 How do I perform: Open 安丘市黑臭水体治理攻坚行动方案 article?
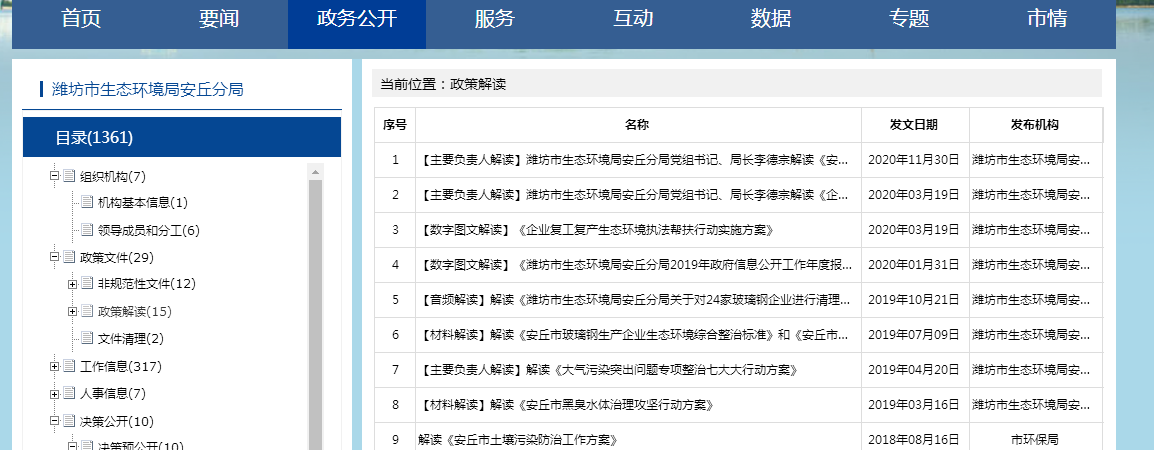click(x=567, y=406)
